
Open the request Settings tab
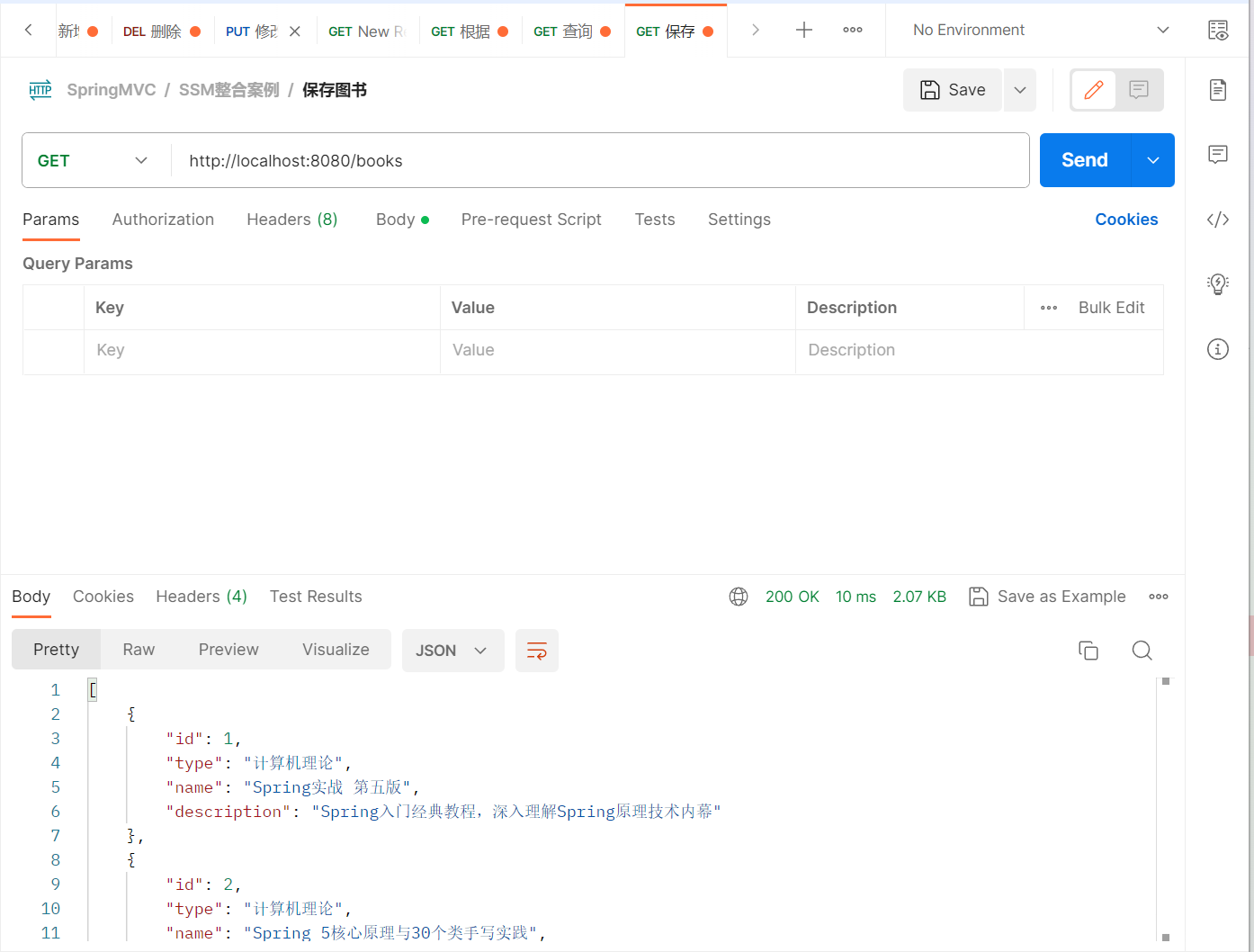point(739,220)
